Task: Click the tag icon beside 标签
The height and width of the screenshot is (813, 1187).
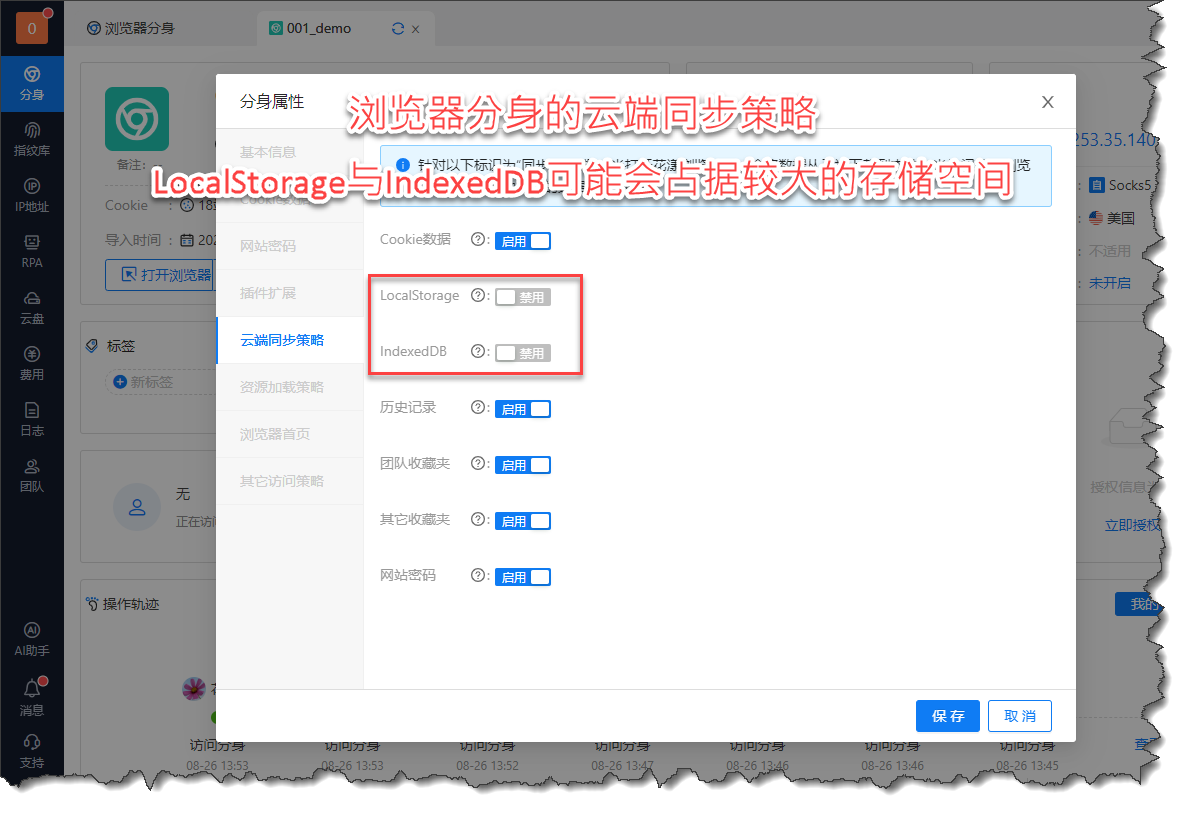Action: [x=92, y=346]
